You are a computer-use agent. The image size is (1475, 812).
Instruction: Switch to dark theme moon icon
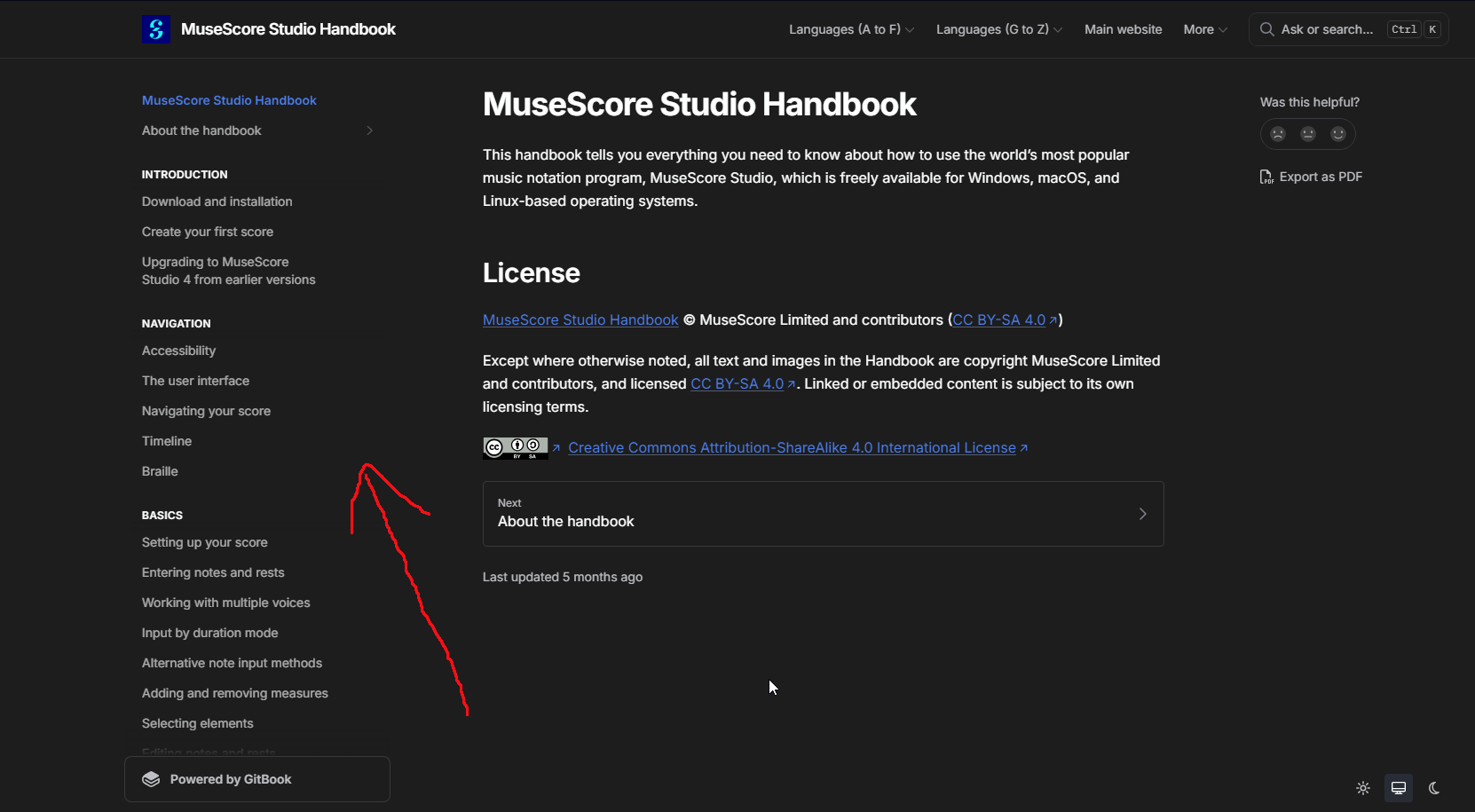(1434, 788)
